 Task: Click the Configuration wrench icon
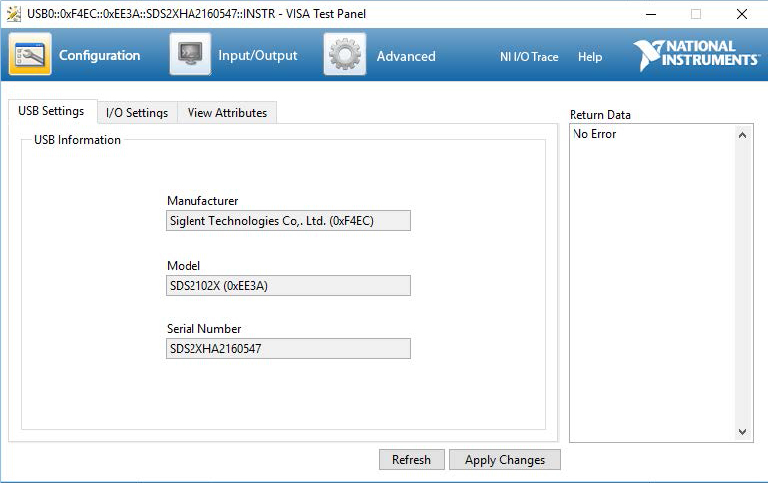(30, 55)
